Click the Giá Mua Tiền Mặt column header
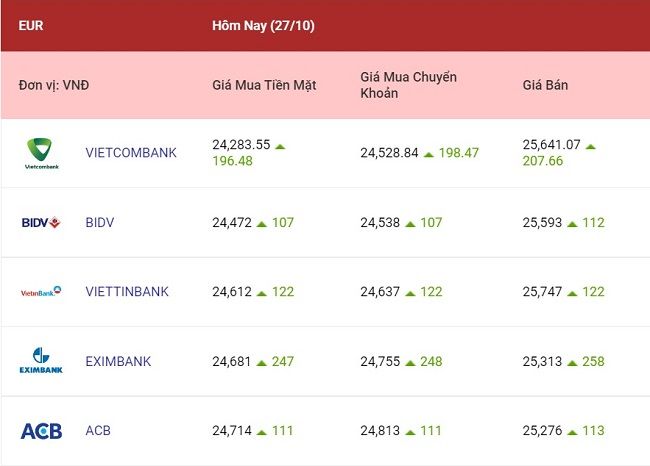Viewport: 650px width, 466px height. (264, 85)
